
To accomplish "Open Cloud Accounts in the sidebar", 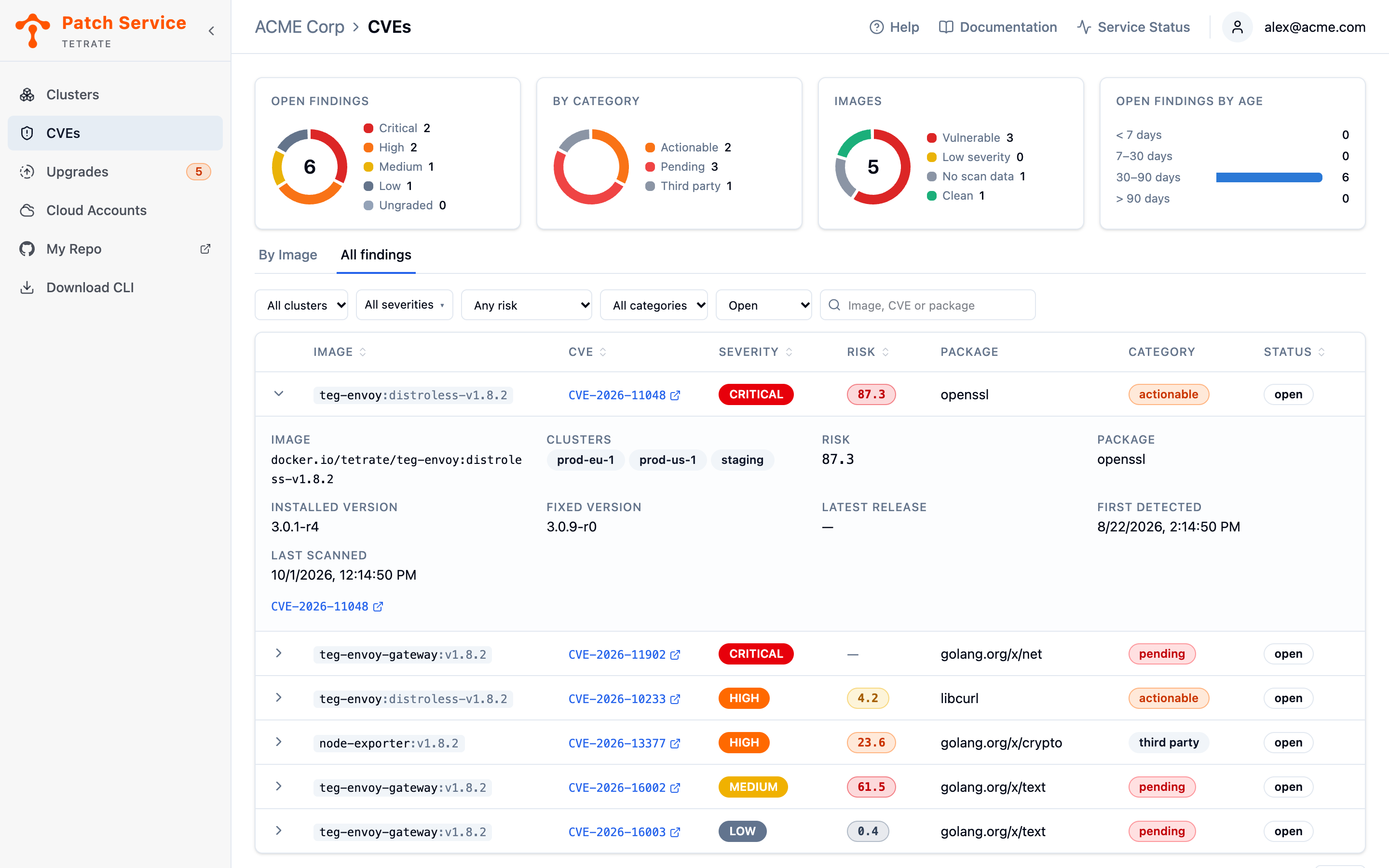I will [x=115, y=210].
